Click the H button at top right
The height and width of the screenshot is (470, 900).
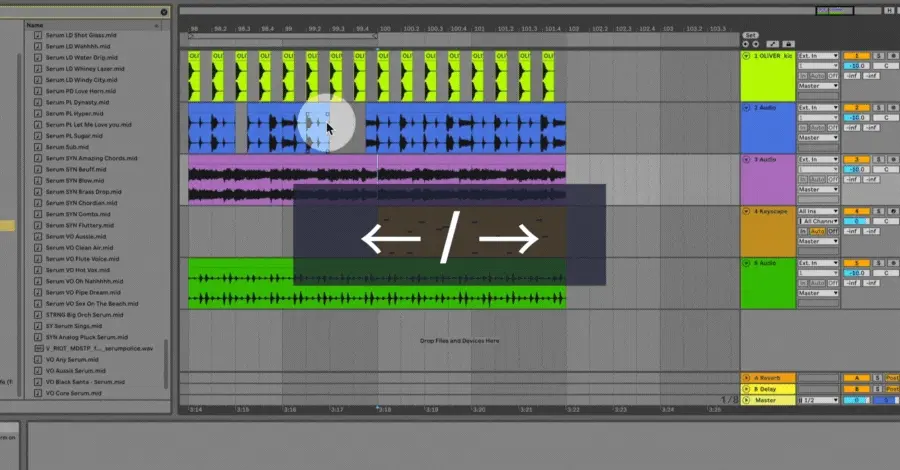tap(890, 11)
